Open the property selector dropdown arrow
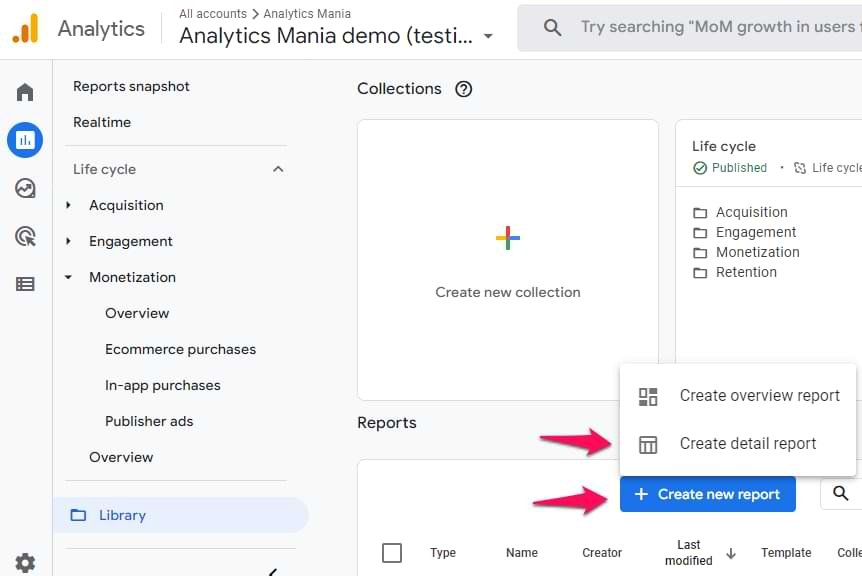The width and height of the screenshot is (862, 576). 488,37
